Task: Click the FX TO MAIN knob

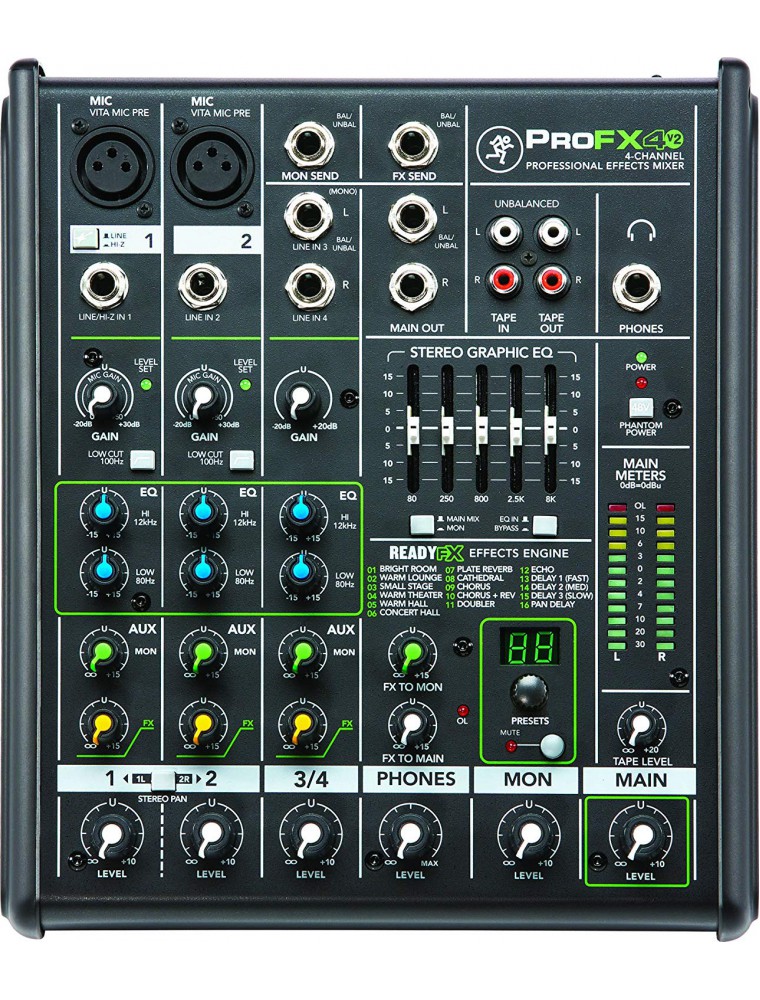Action: [412, 723]
